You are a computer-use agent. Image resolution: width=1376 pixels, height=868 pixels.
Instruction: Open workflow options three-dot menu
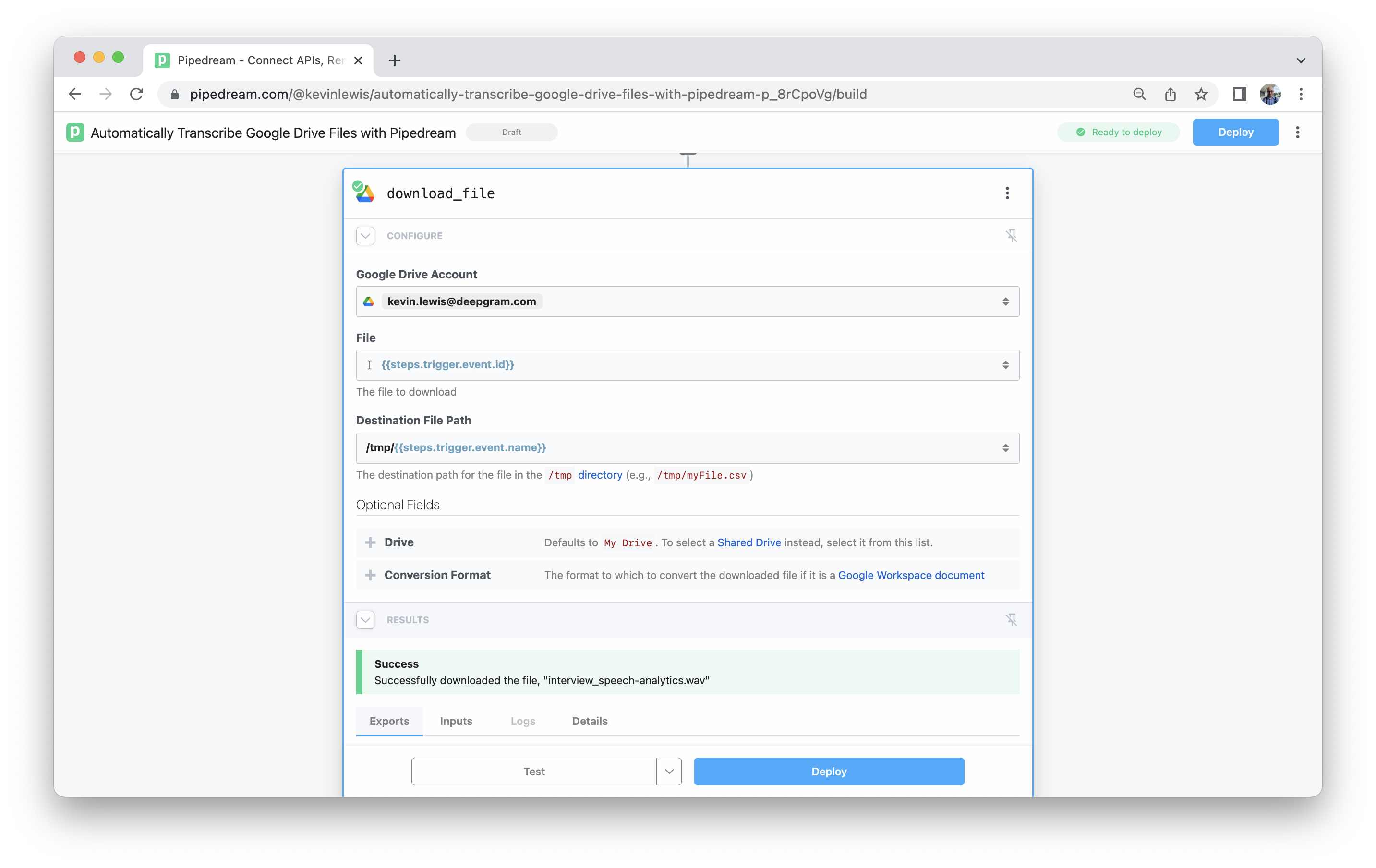click(x=1298, y=133)
